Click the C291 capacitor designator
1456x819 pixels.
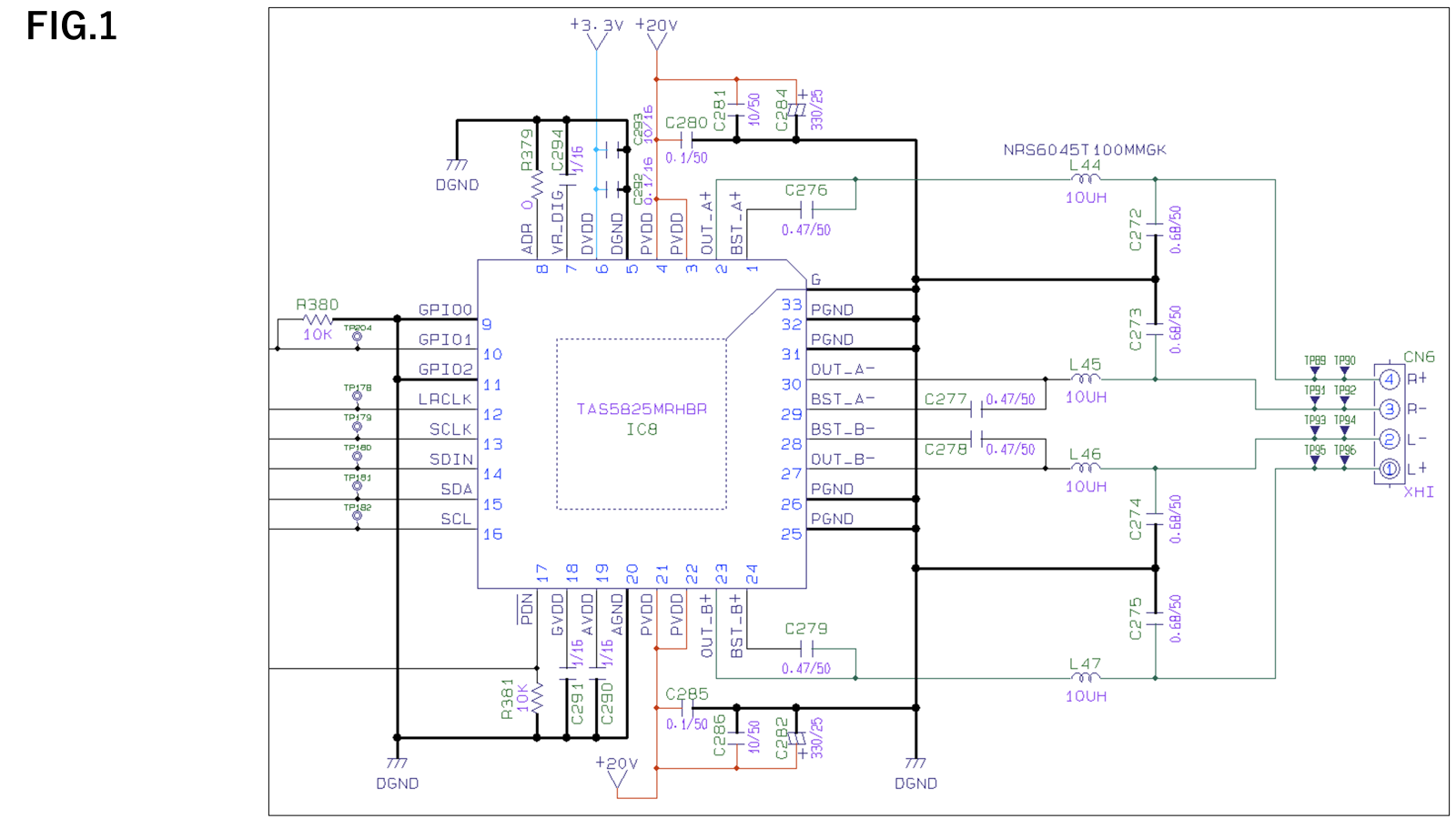tap(577, 704)
